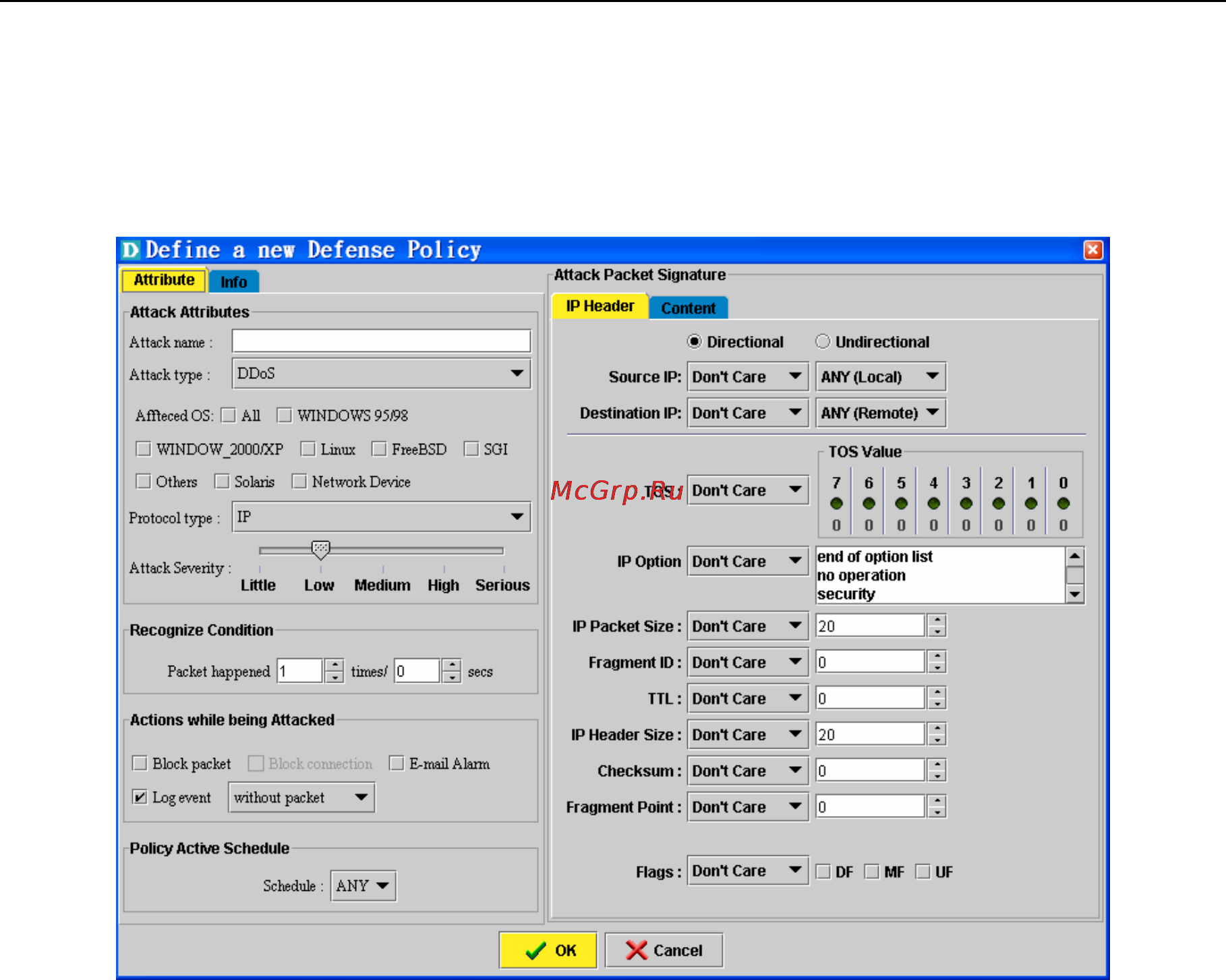1226x980 pixels.
Task: Open the Info tab
Action: (x=234, y=282)
